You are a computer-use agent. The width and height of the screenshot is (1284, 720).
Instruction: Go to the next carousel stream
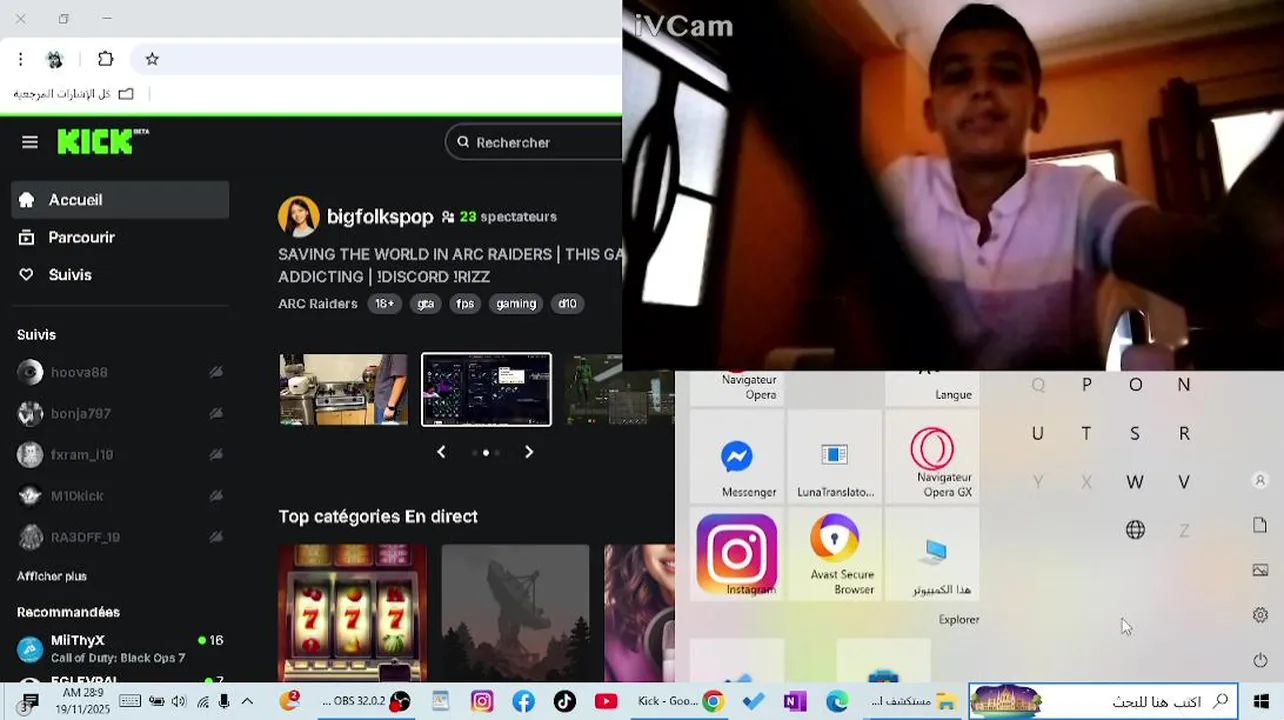529,452
